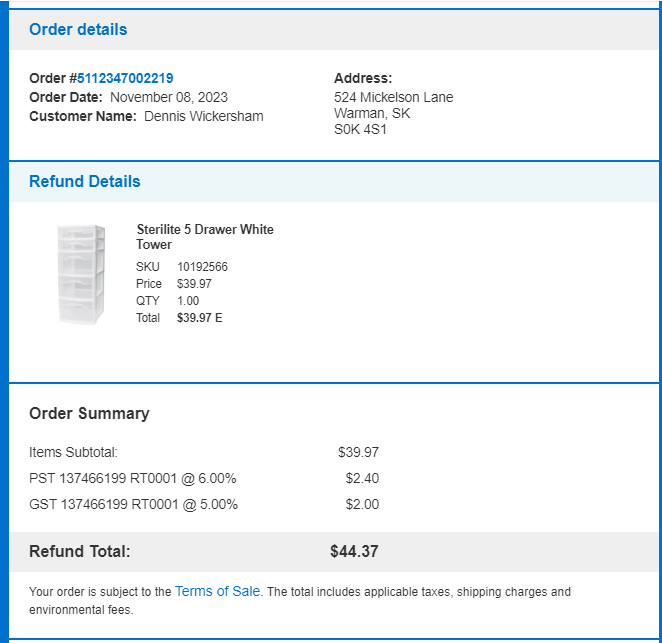The height and width of the screenshot is (643, 662).
Task: Click the Sterilite 5 Drawer White Tower title
Action: 205,237
